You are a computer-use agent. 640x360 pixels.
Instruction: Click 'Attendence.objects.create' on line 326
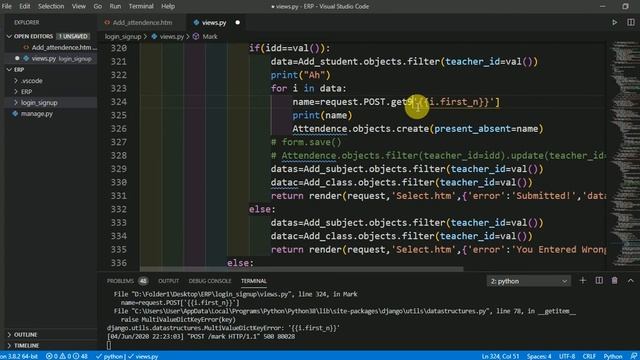[x=360, y=129]
